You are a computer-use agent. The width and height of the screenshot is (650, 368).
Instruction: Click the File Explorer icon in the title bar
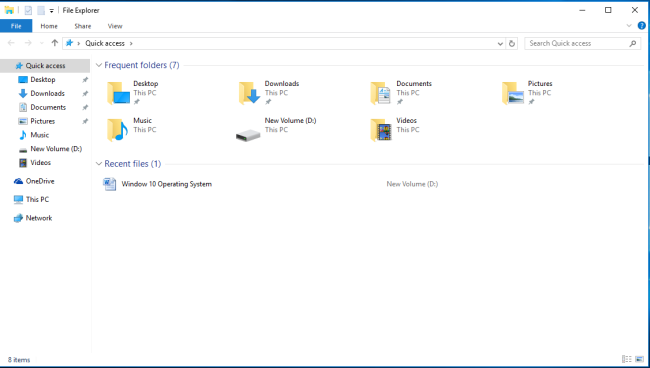coord(9,10)
